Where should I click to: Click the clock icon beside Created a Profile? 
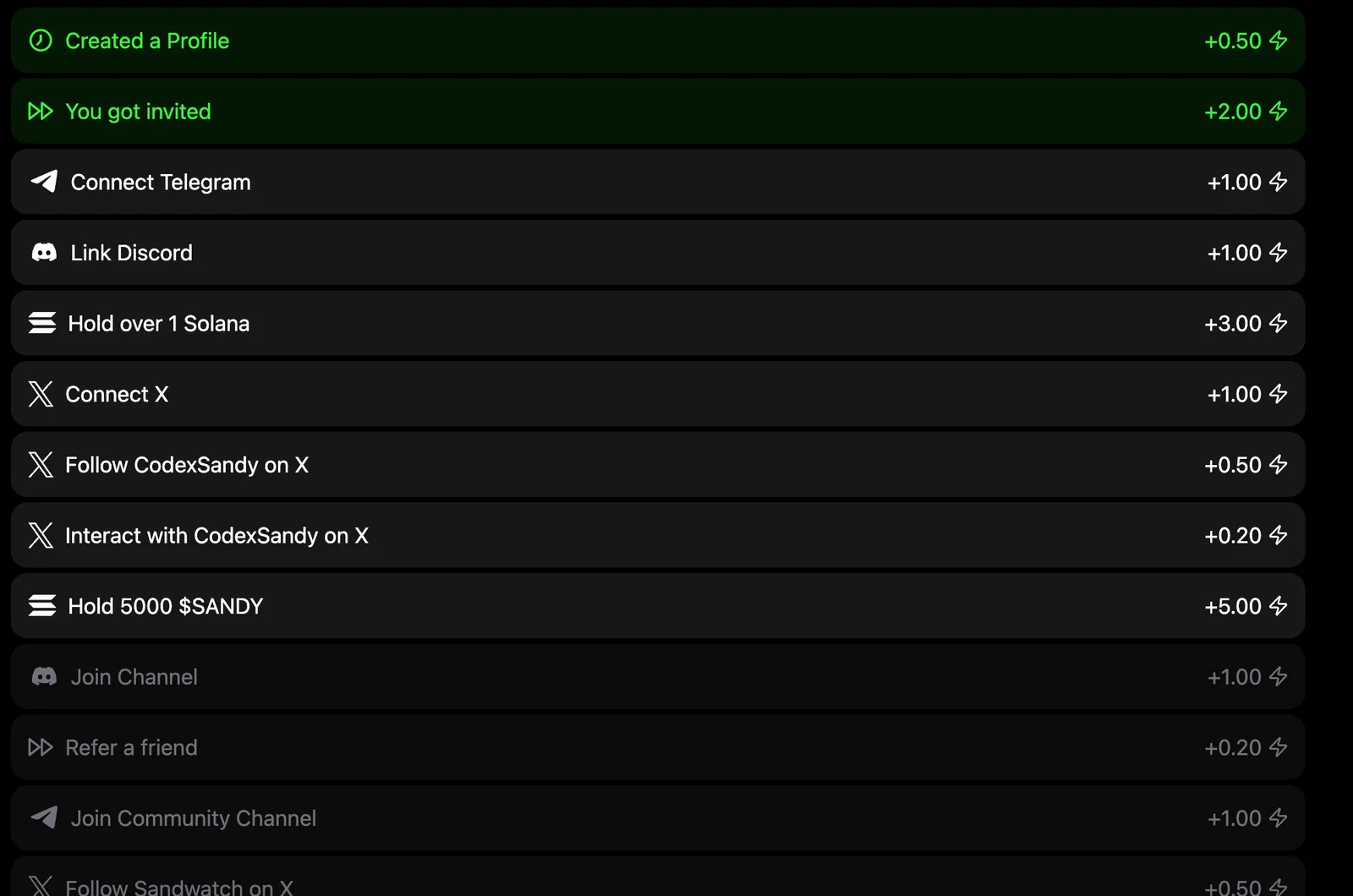pos(41,41)
